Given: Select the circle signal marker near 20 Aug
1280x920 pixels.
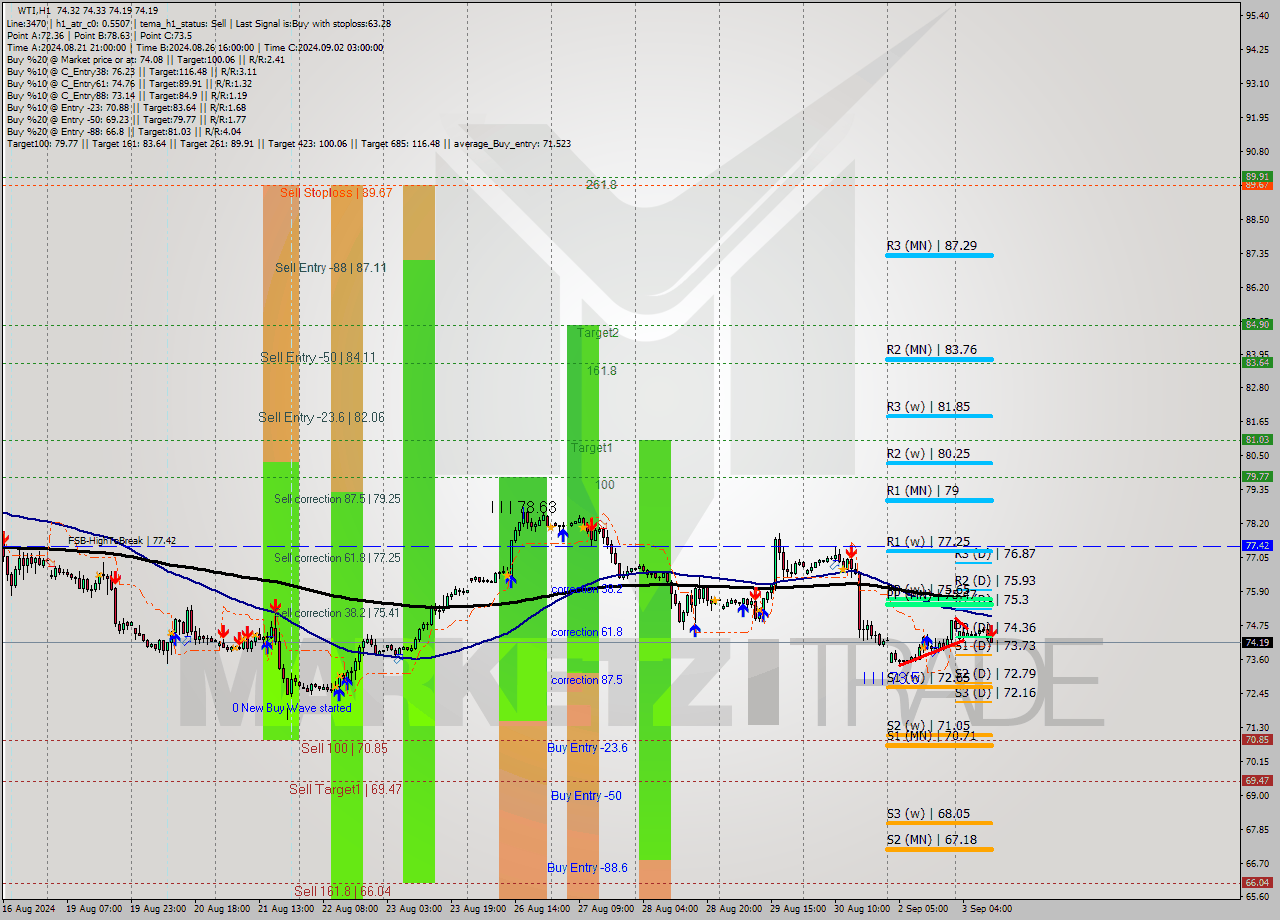Looking at the screenshot, I should (x=186, y=640).
